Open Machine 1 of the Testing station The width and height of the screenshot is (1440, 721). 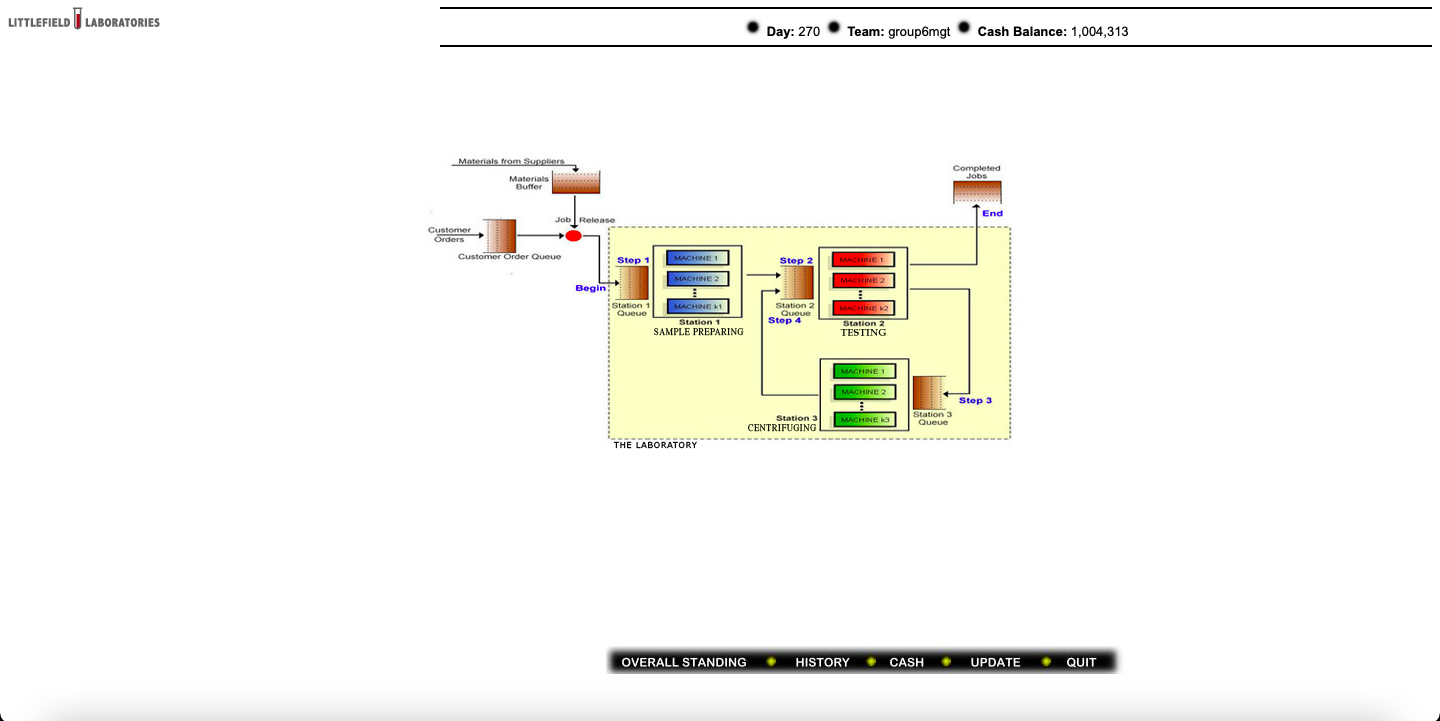pyautogui.click(x=862, y=258)
